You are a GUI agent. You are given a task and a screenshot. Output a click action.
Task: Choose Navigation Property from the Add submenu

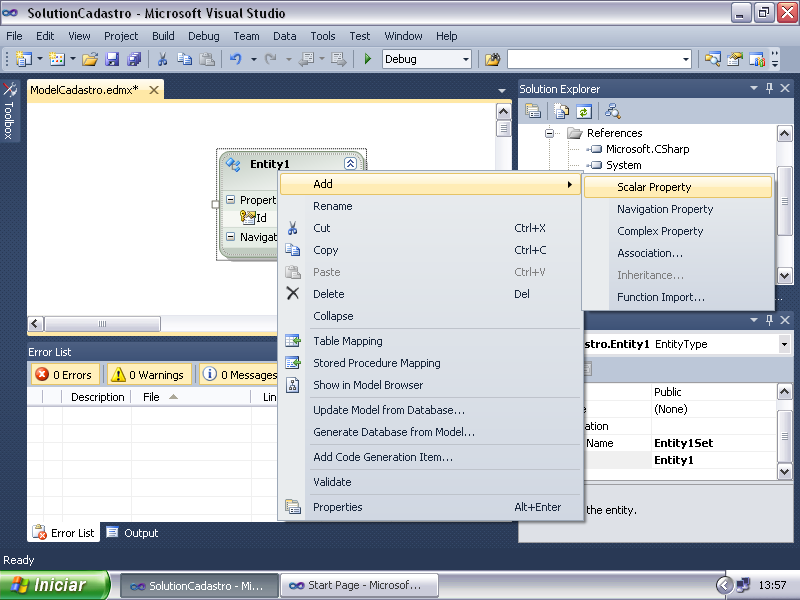coord(678,209)
